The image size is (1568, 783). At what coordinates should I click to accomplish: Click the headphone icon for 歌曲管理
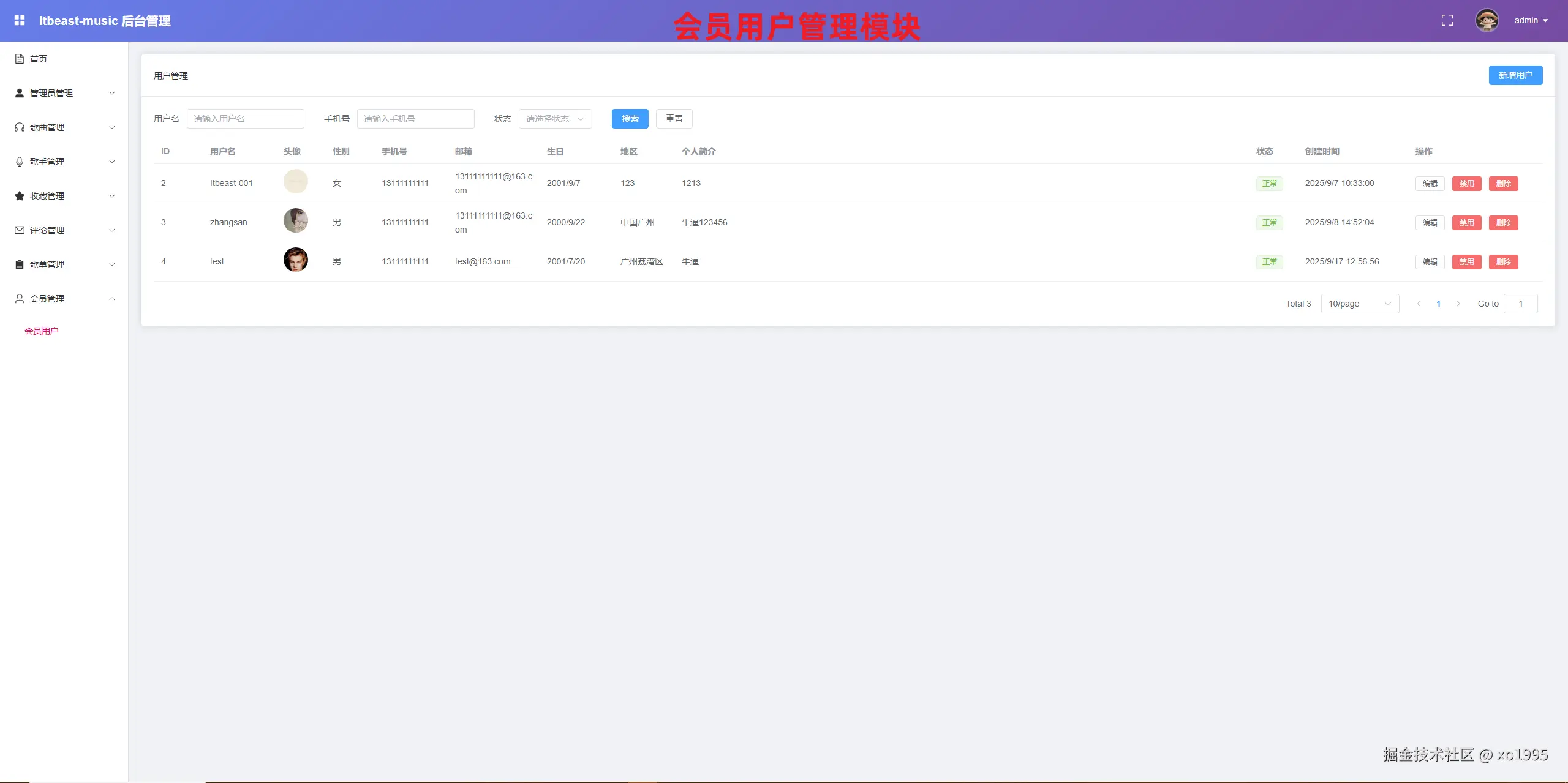pyautogui.click(x=20, y=127)
